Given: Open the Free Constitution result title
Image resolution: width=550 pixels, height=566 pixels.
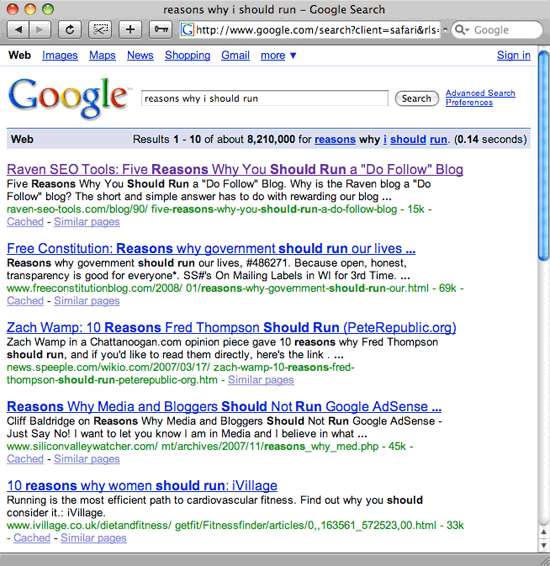Looking at the screenshot, I should 211,248.
